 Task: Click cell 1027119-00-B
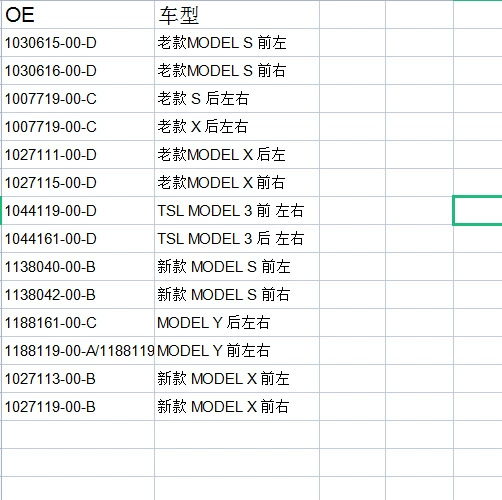click(x=78, y=407)
